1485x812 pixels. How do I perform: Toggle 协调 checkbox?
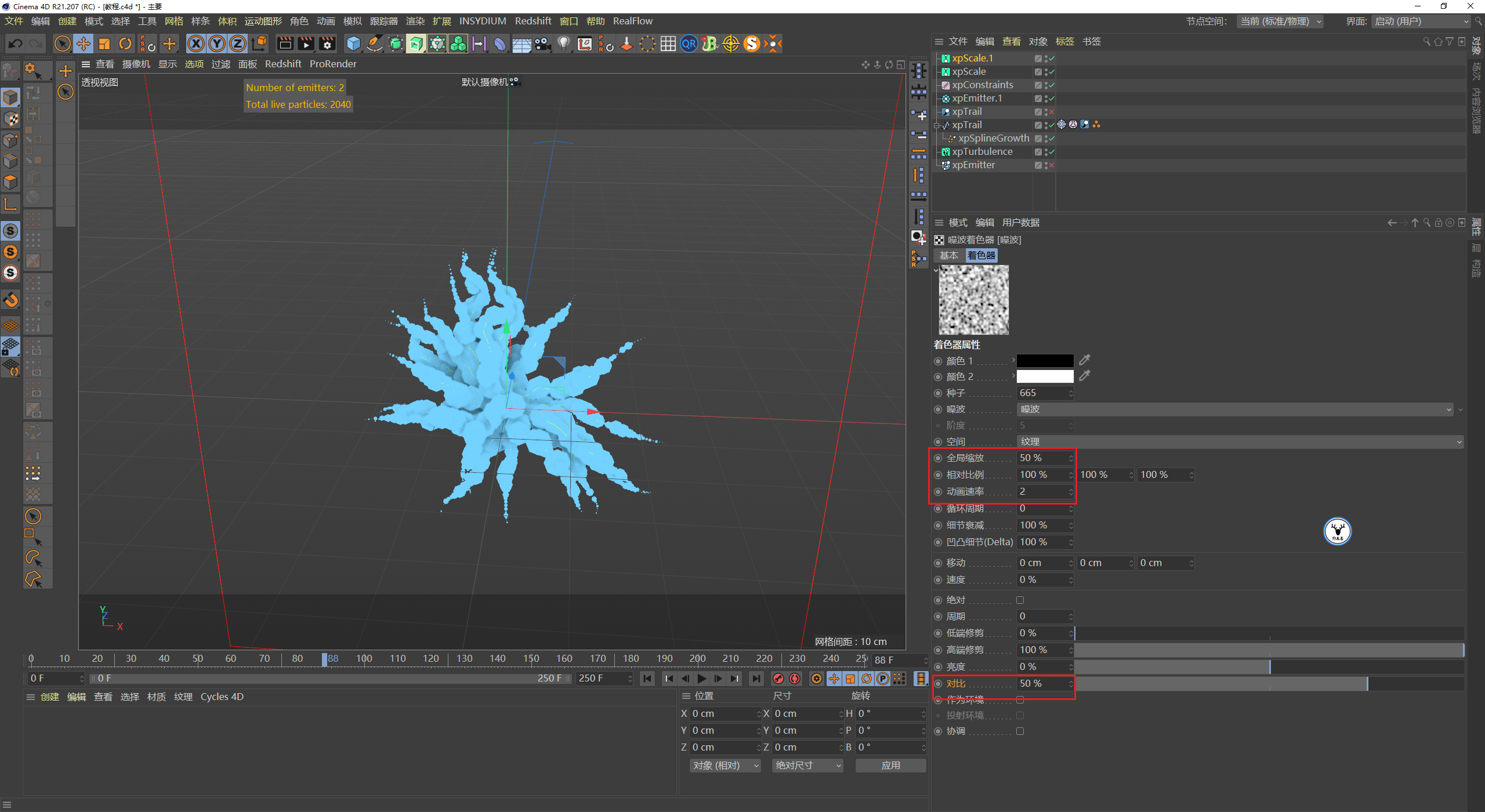1020,731
